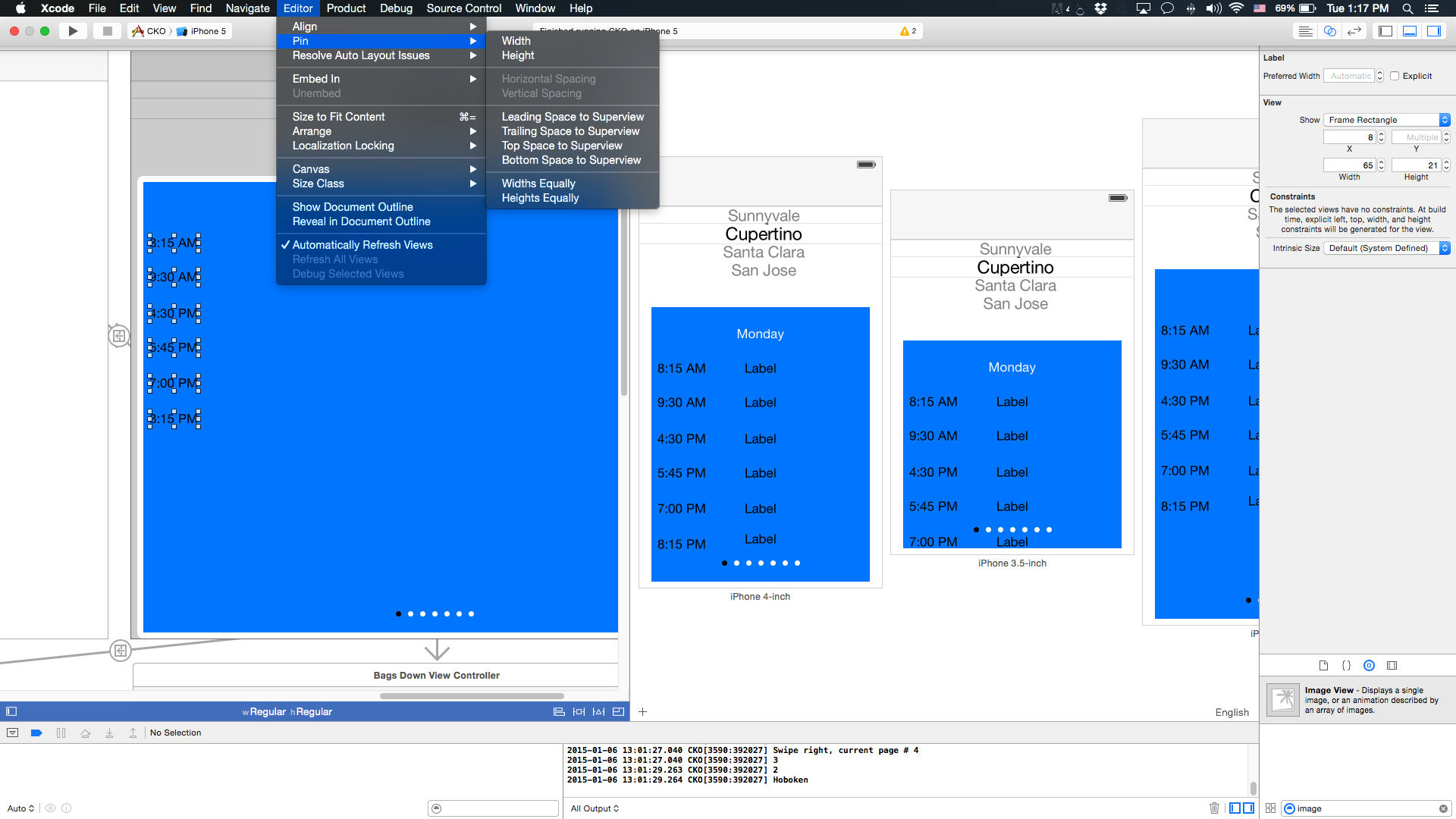The width and height of the screenshot is (1456, 819).
Task: Clear the console with trash icon
Action: [x=1214, y=808]
